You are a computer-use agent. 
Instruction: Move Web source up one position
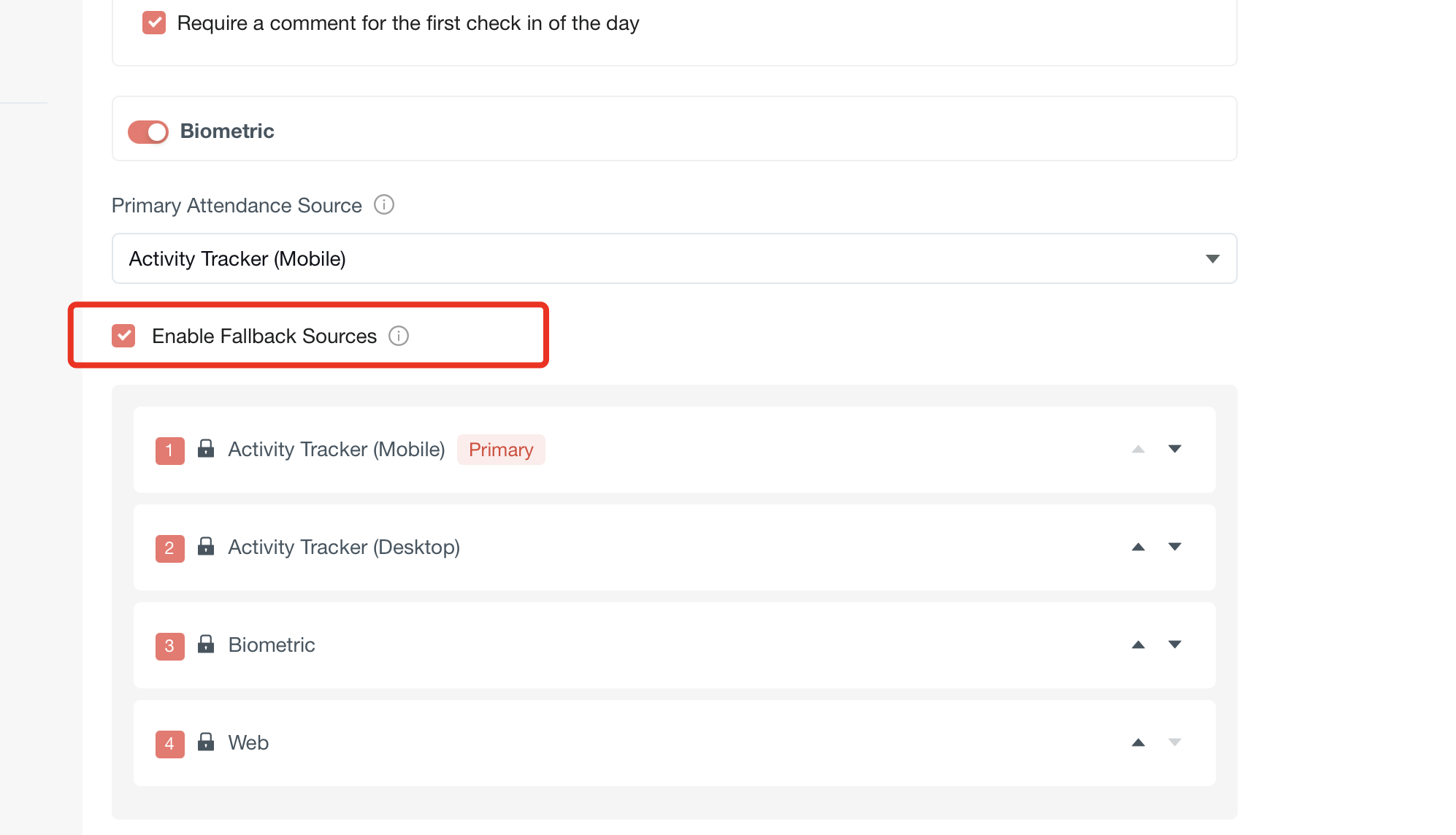tap(1138, 742)
